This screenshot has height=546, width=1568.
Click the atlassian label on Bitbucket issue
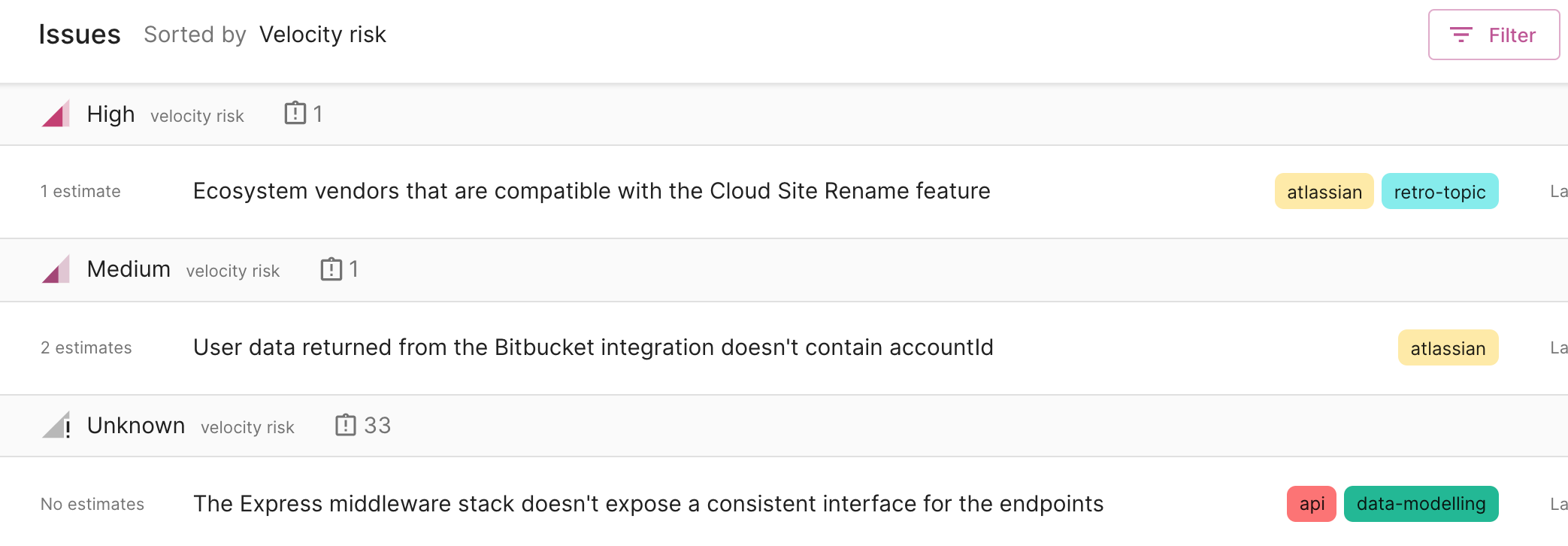pos(1448,348)
